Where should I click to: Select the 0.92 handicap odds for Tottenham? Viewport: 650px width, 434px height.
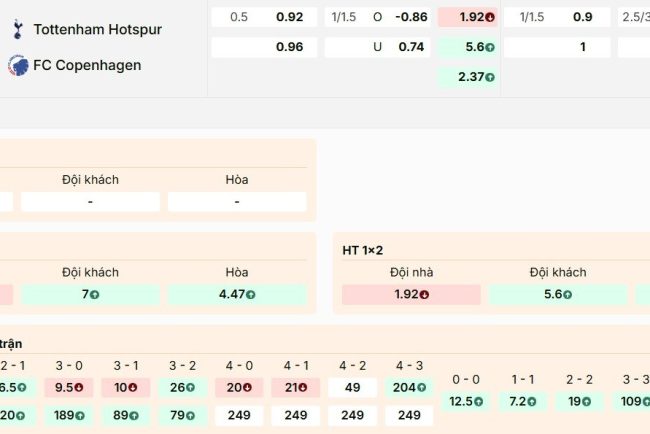(289, 17)
